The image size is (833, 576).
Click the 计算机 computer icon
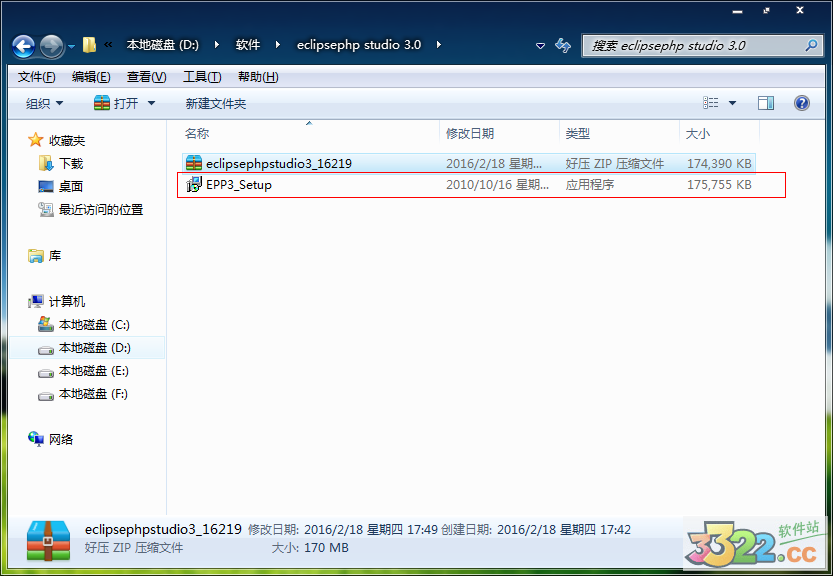tap(36, 301)
